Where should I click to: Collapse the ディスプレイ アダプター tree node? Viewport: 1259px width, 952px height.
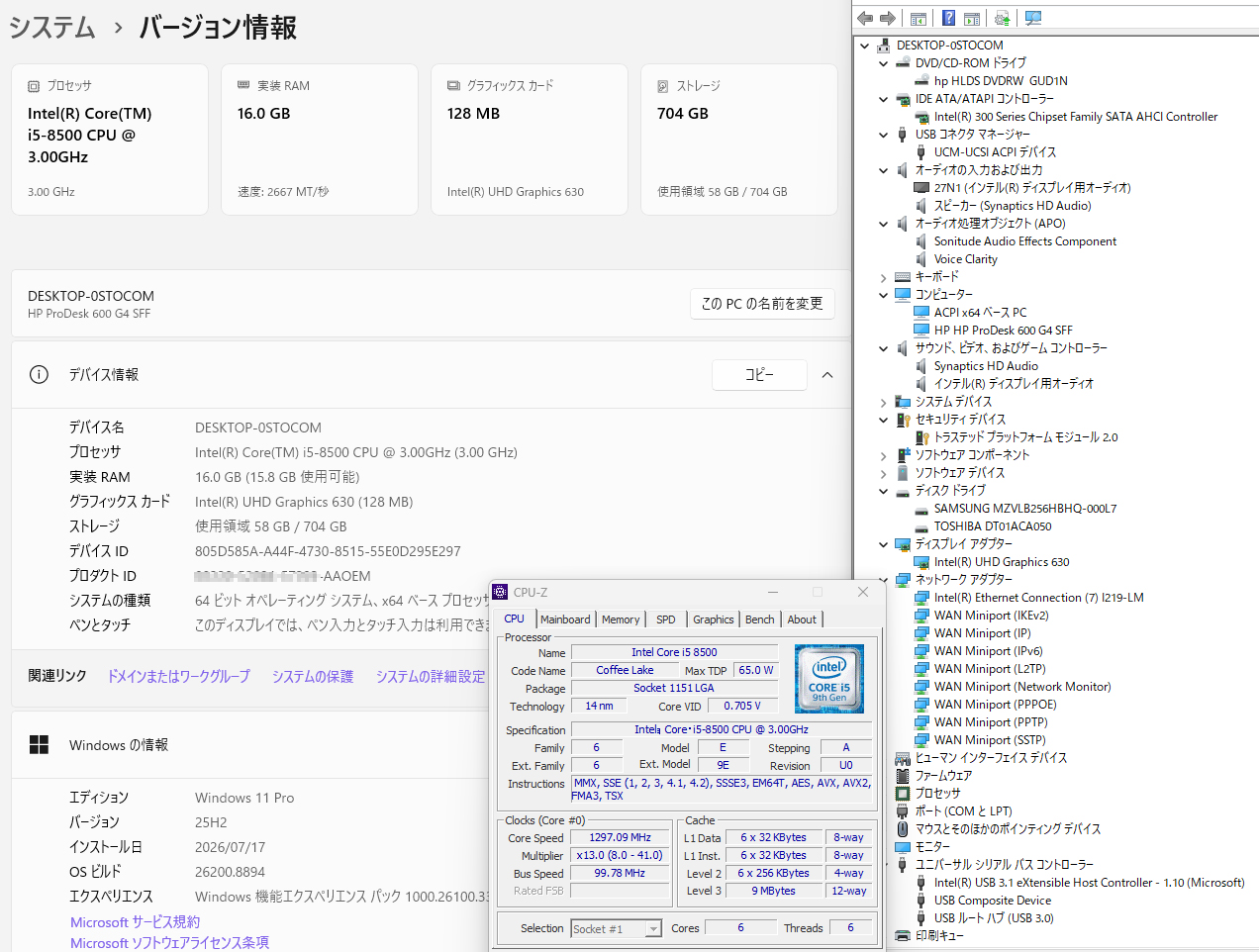[x=884, y=544]
